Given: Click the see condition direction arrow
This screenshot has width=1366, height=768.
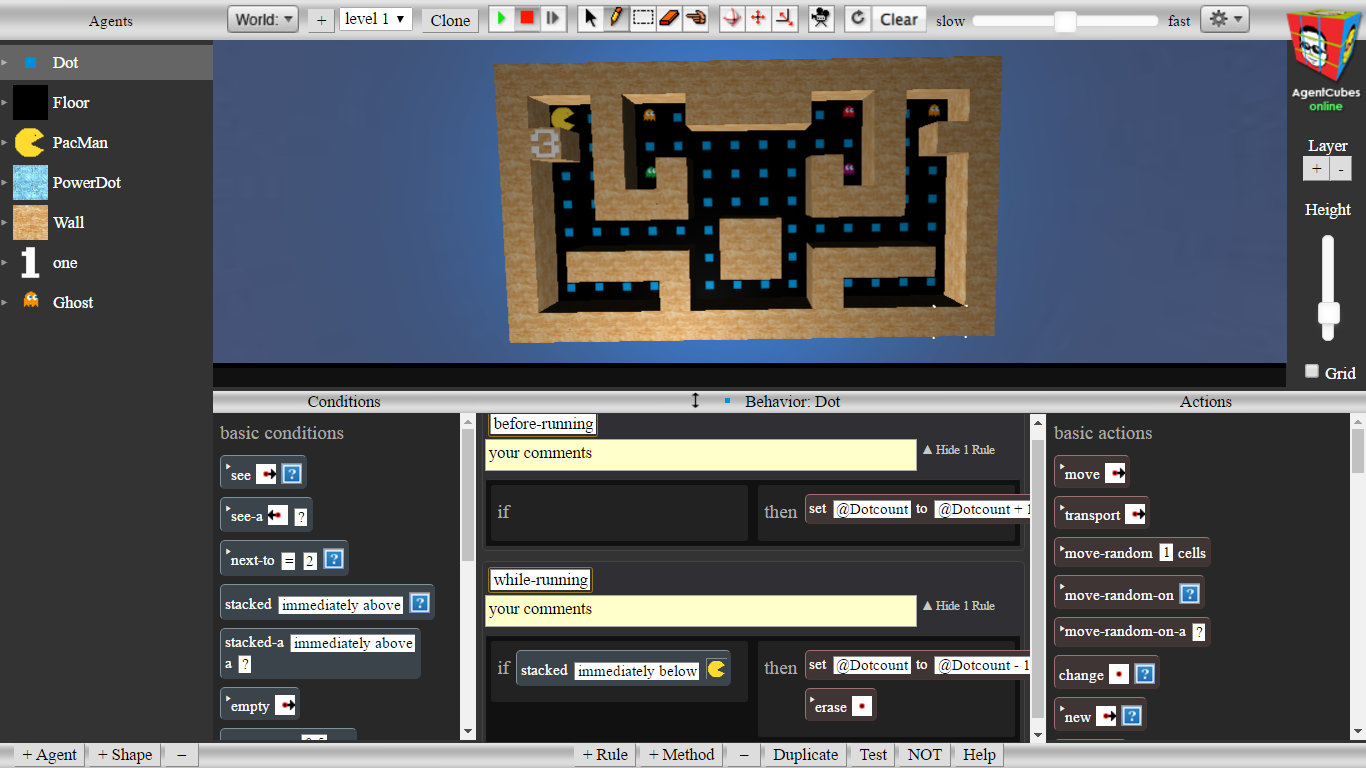Looking at the screenshot, I should [266, 475].
